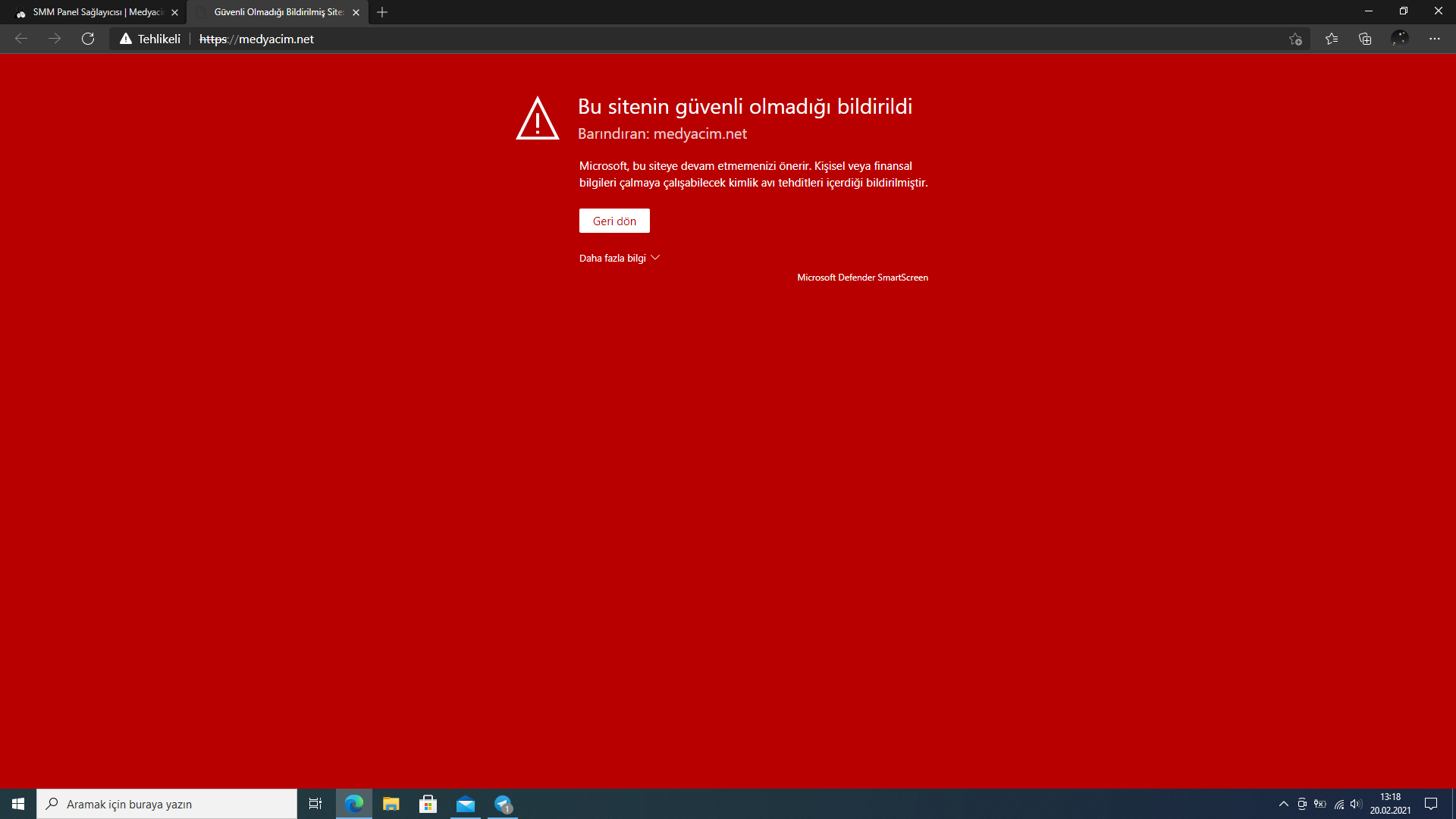Image resolution: width=1456 pixels, height=819 pixels.
Task: Click the Windows search box Aramak için
Action: coord(167,804)
